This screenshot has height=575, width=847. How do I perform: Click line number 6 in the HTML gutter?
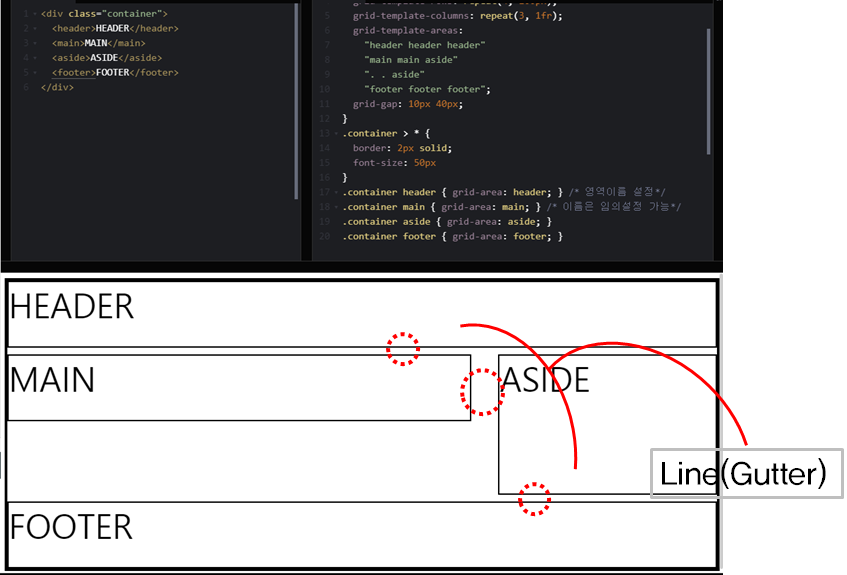coord(26,87)
